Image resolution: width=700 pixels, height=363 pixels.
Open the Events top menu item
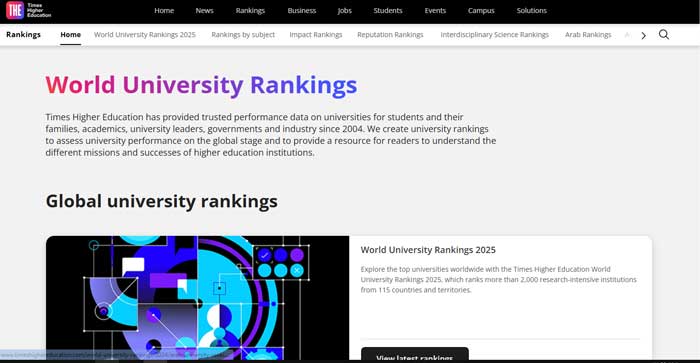435,10
